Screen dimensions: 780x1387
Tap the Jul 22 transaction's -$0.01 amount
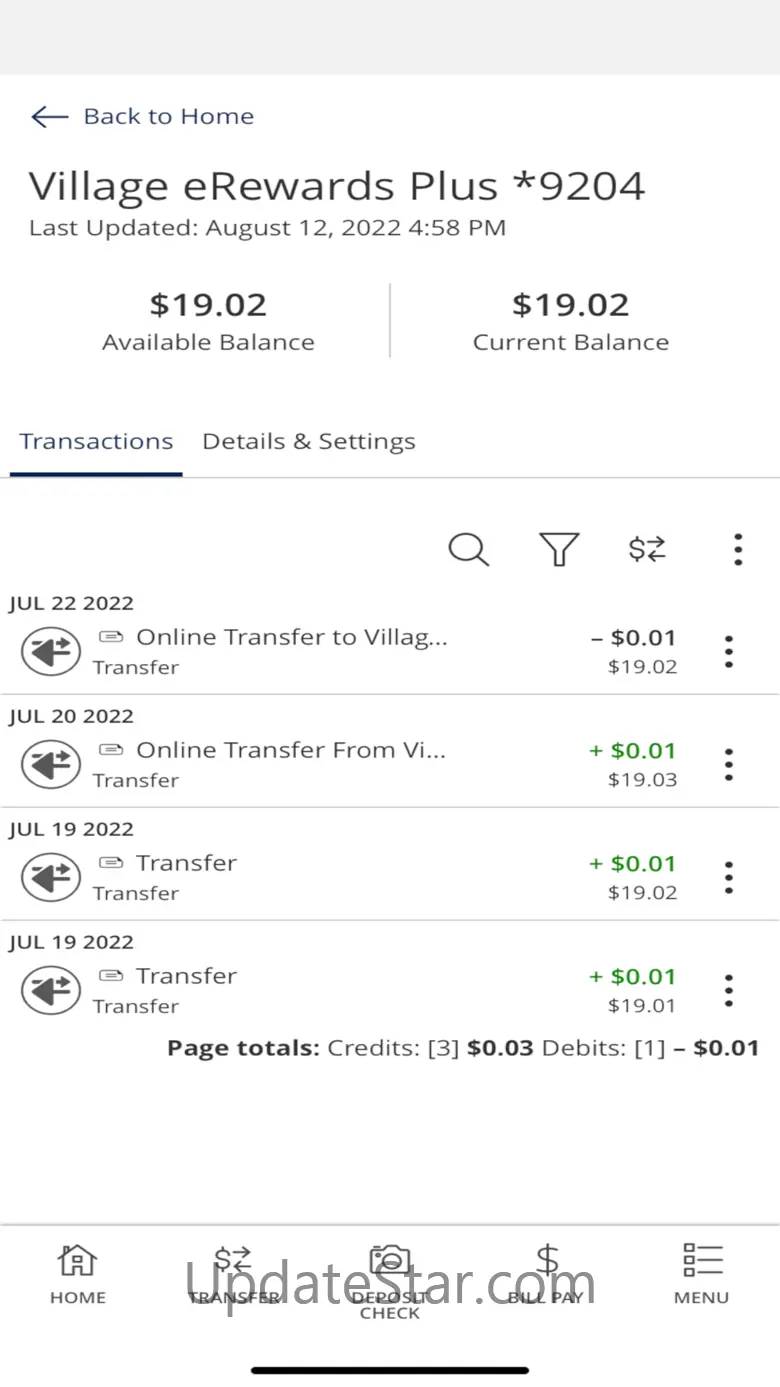pos(634,638)
